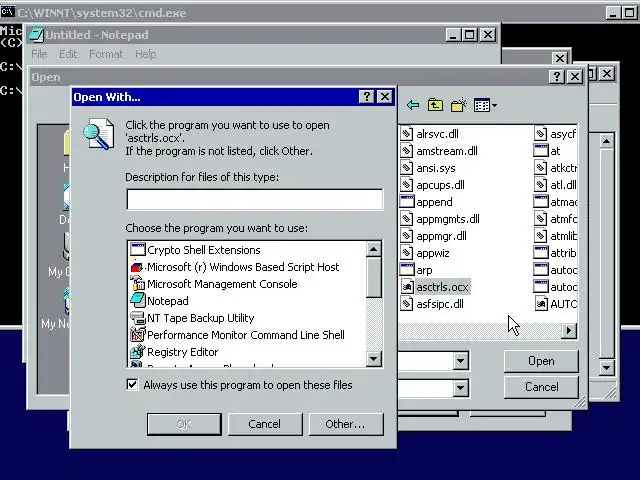Click the arp program icon
Viewport: 640px width, 480px height.
click(407, 270)
